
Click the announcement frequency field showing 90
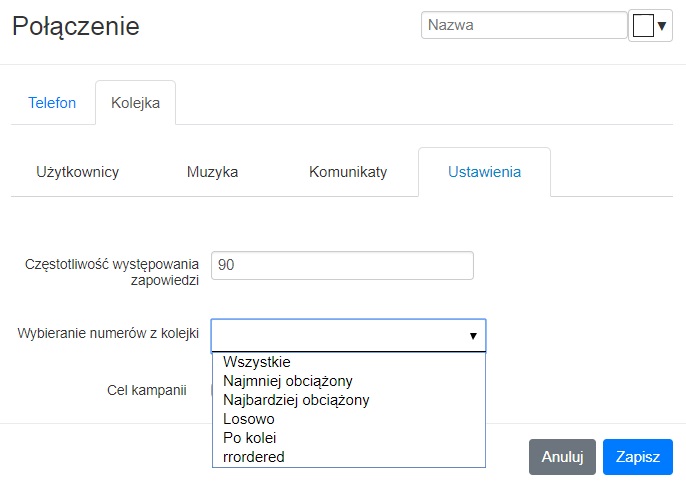pos(342,265)
